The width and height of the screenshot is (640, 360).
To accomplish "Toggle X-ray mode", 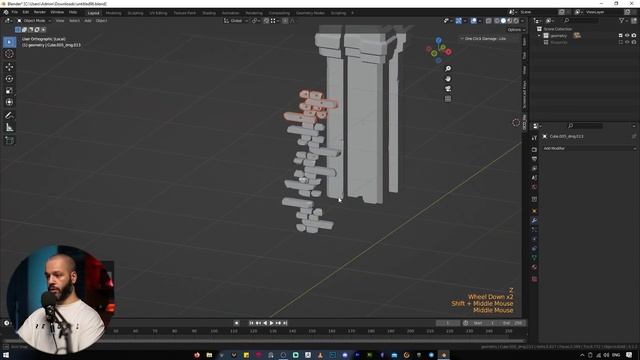I will (488, 20).
